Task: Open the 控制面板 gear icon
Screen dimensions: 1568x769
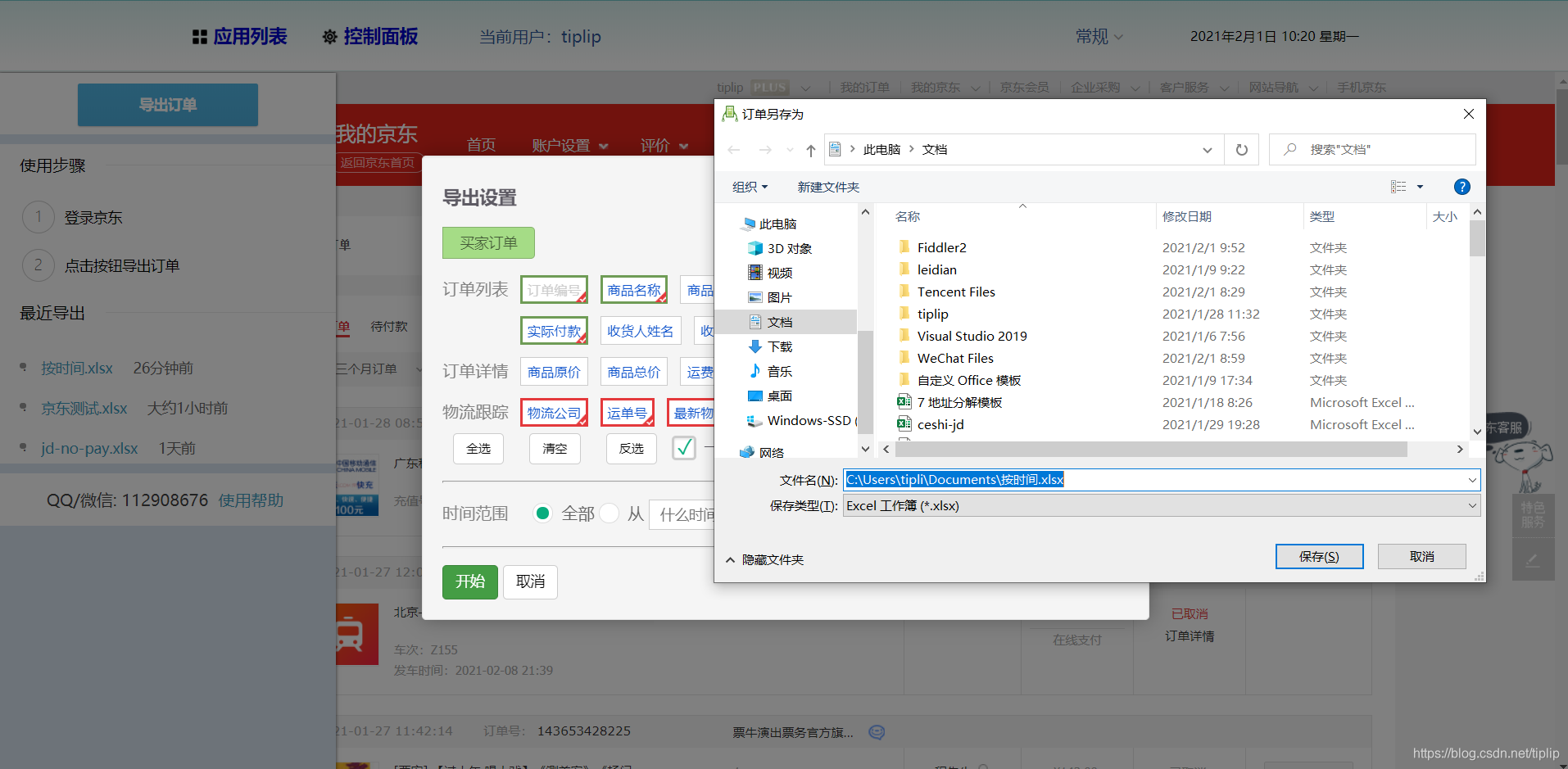Action: [329, 37]
